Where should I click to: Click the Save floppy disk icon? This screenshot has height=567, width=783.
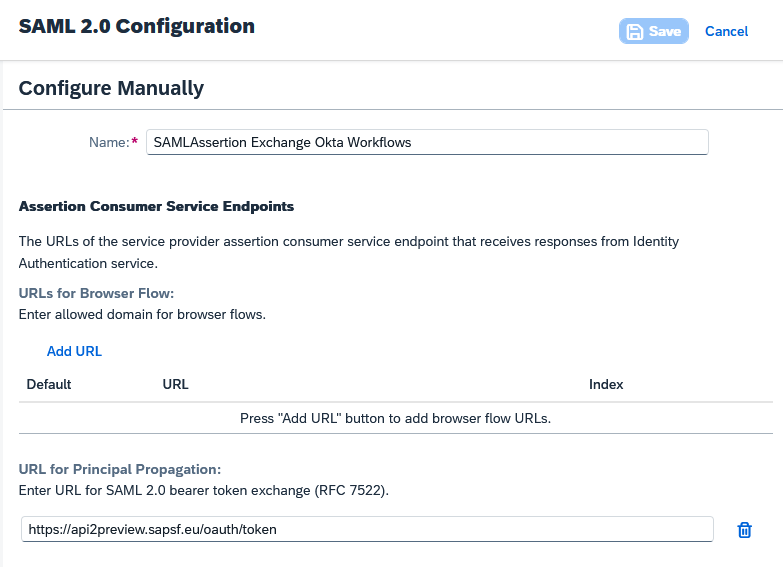[x=635, y=31]
